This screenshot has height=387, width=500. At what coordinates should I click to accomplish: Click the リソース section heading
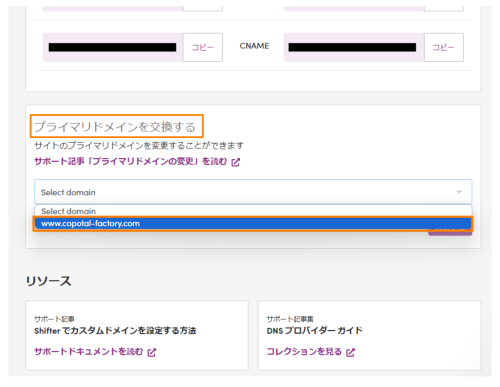(x=48, y=281)
